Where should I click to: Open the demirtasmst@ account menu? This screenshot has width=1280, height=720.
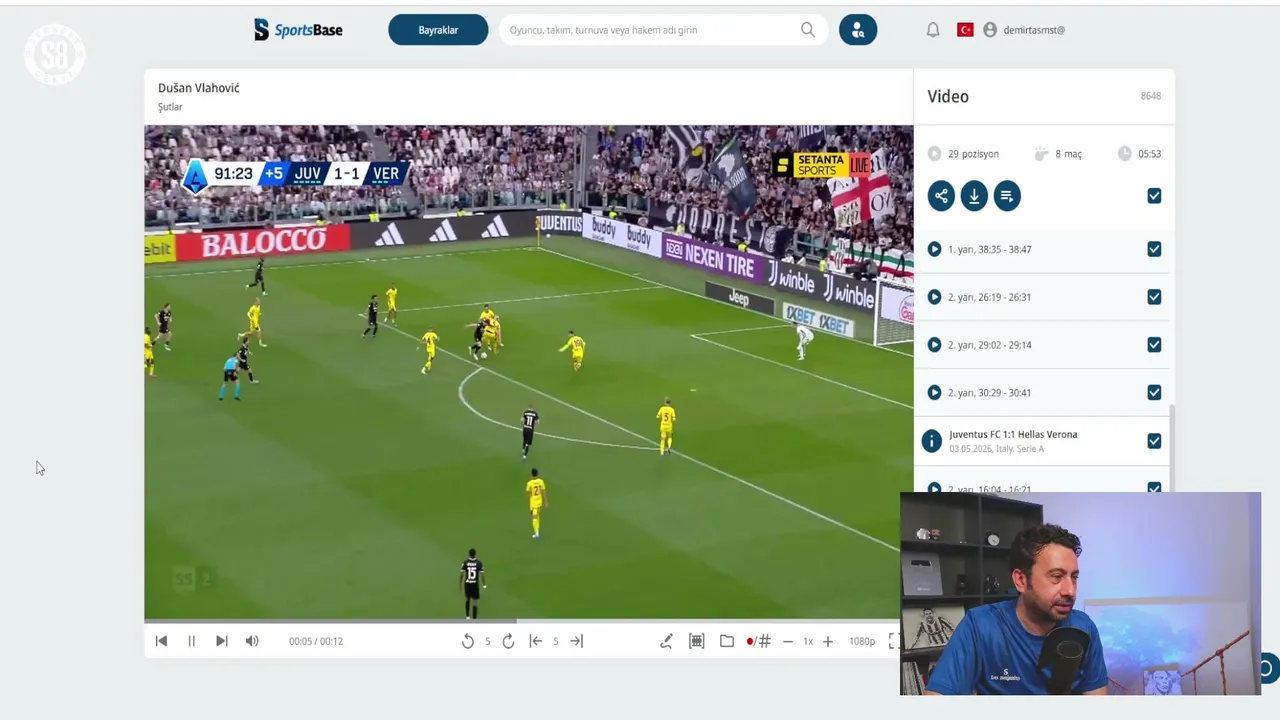click(1034, 30)
